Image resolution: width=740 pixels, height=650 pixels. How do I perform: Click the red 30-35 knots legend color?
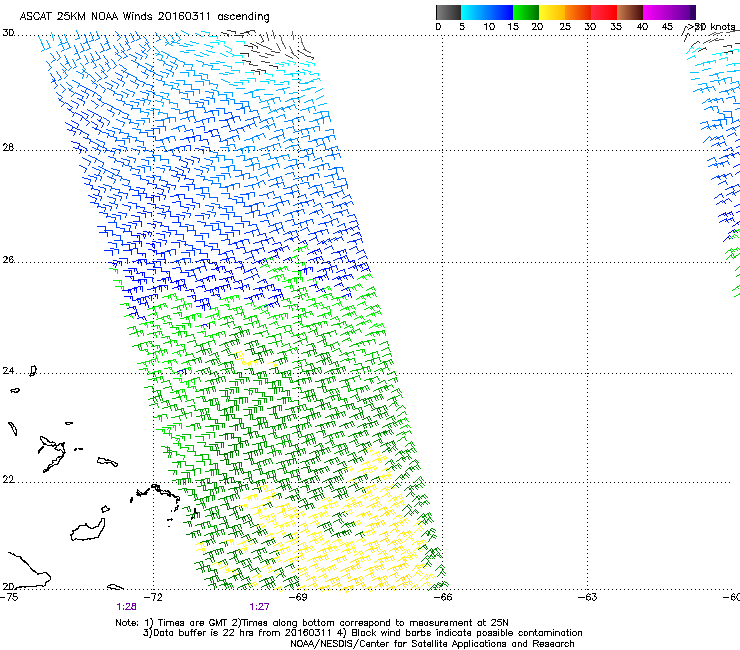[x=604, y=12]
